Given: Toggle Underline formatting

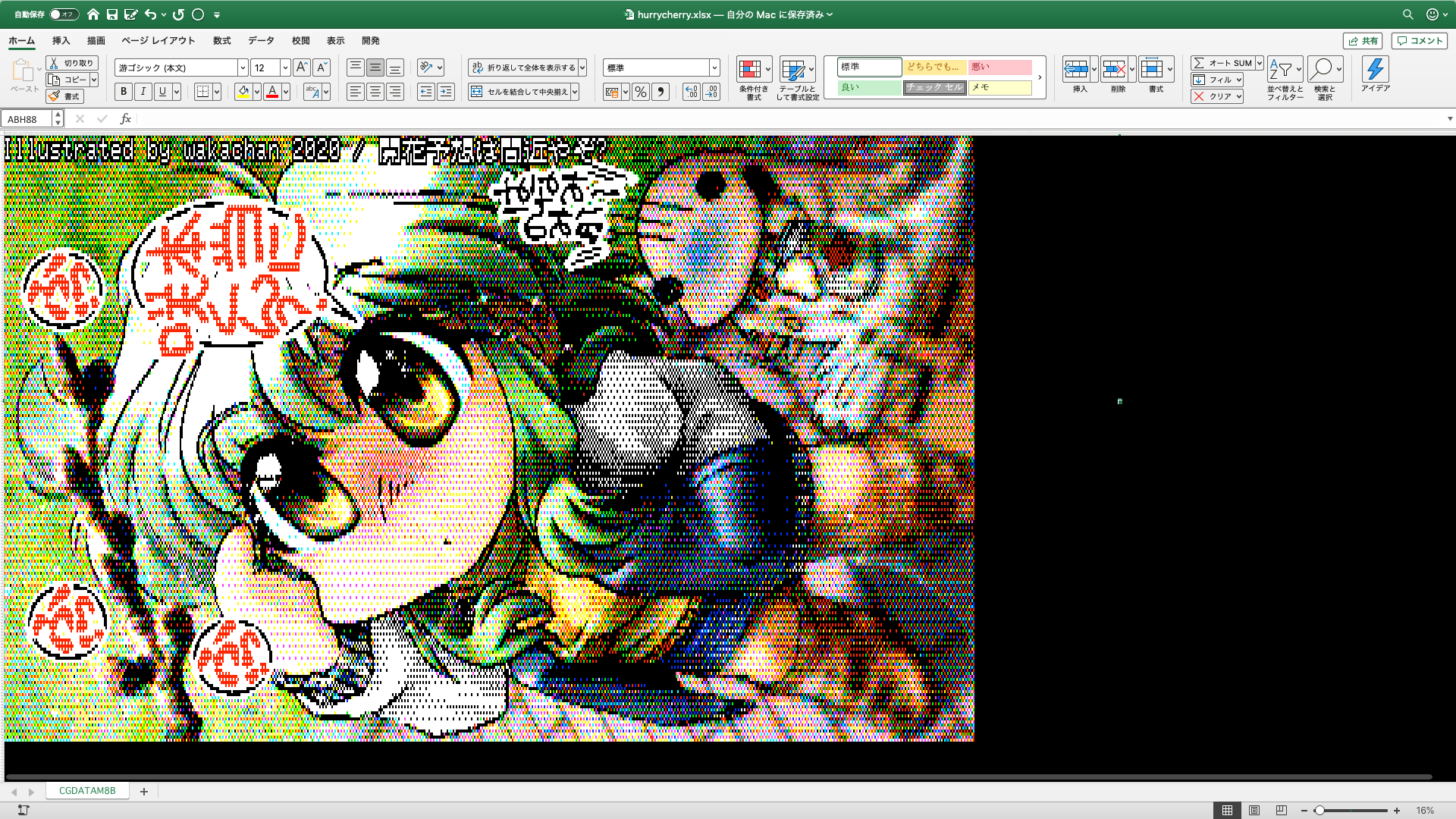Looking at the screenshot, I should [162, 92].
